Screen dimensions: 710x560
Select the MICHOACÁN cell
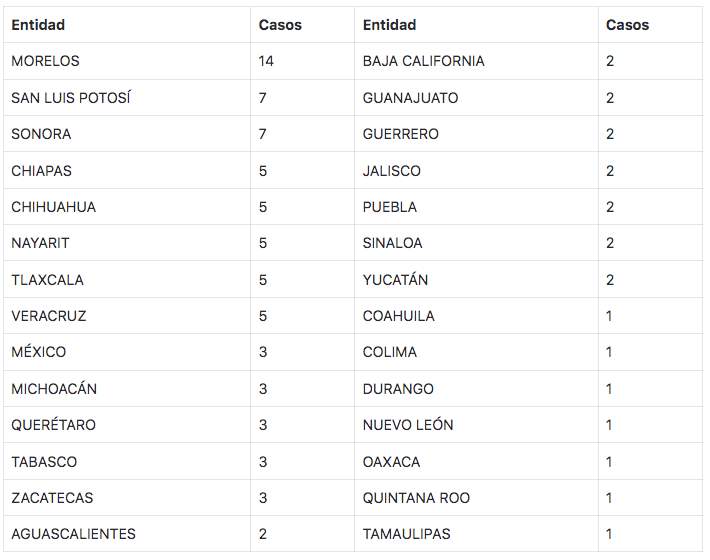(x=55, y=389)
